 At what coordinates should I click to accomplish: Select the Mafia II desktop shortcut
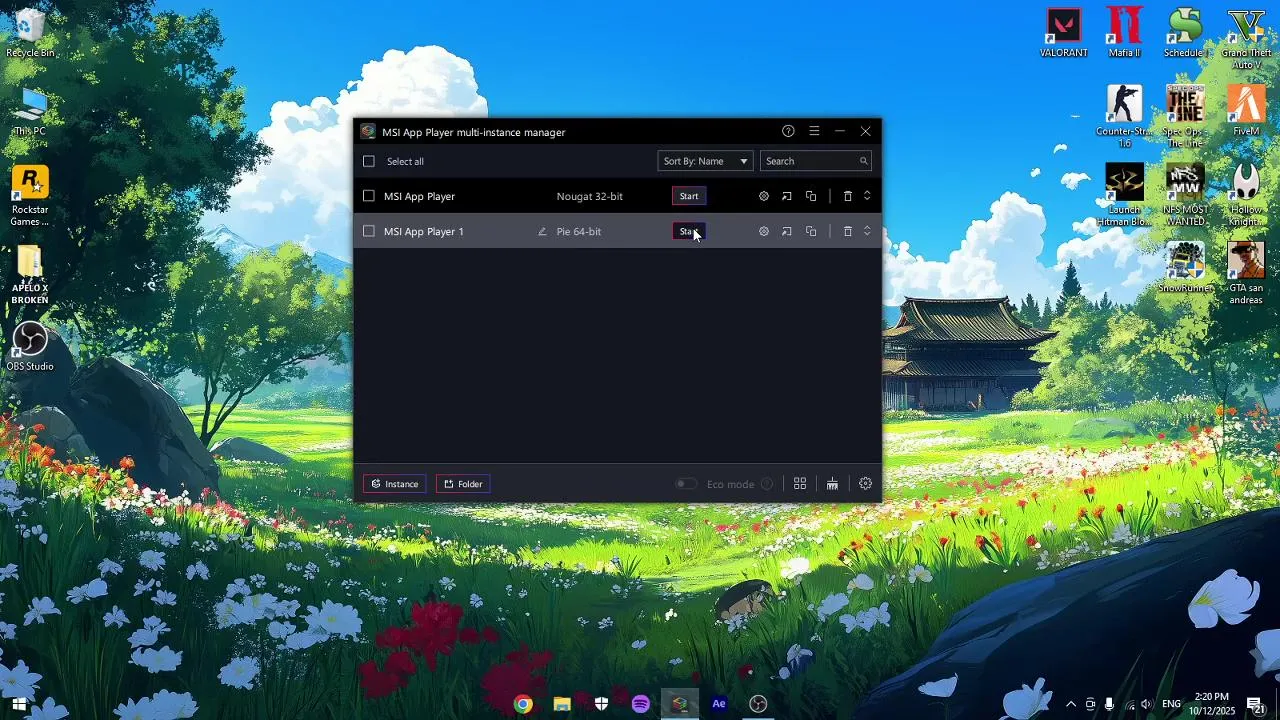click(x=1124, y=34)
